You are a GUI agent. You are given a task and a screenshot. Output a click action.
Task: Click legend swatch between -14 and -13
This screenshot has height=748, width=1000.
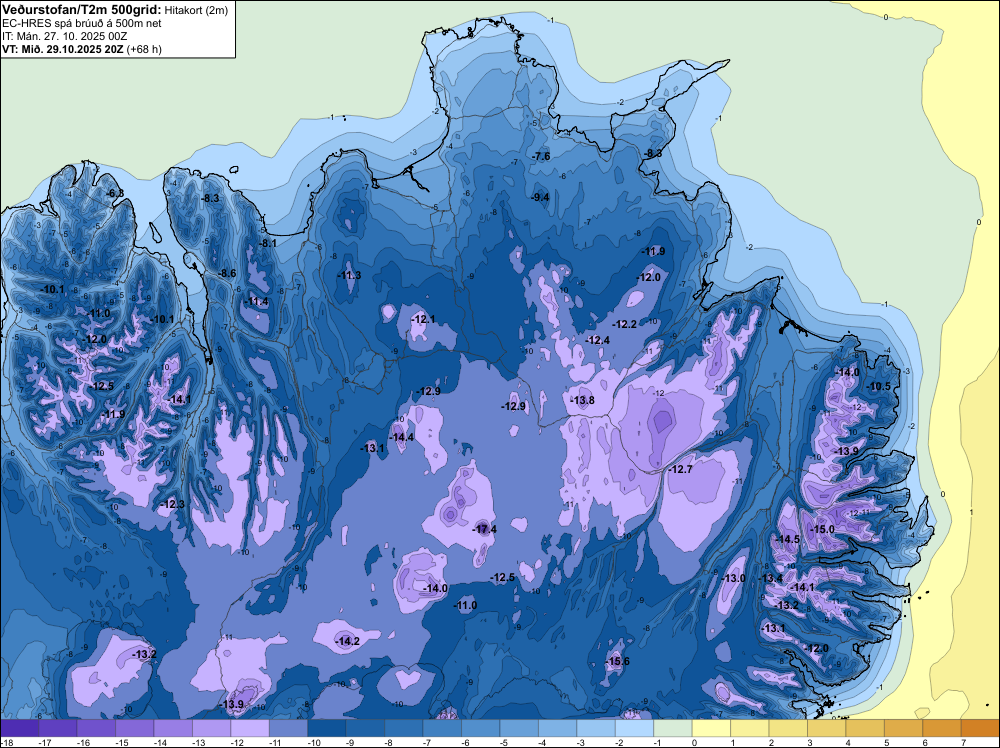pos(173,728)
